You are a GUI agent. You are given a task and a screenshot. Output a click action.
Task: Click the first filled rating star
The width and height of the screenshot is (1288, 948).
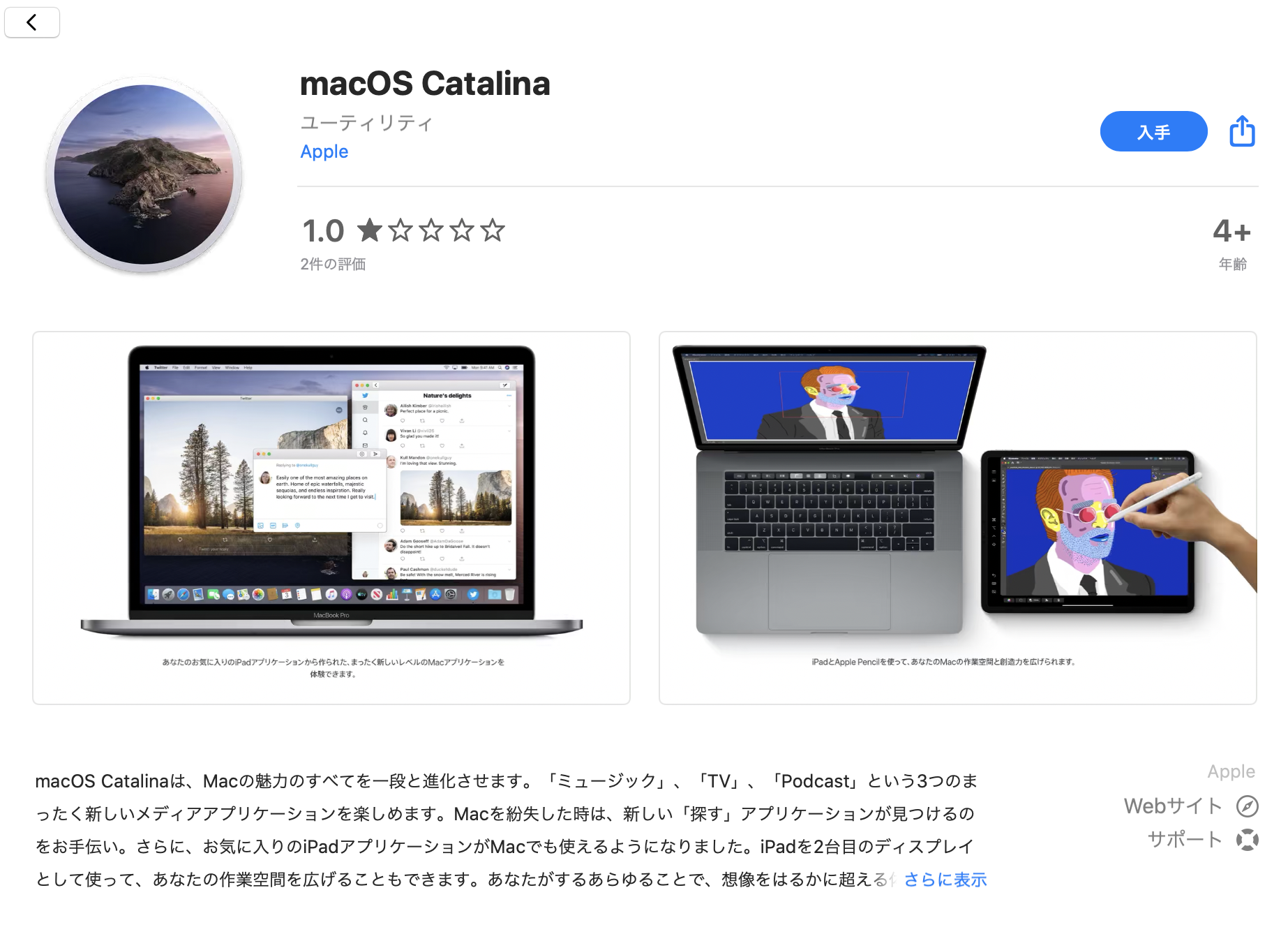pyautogui.click(x=370, y=230)
